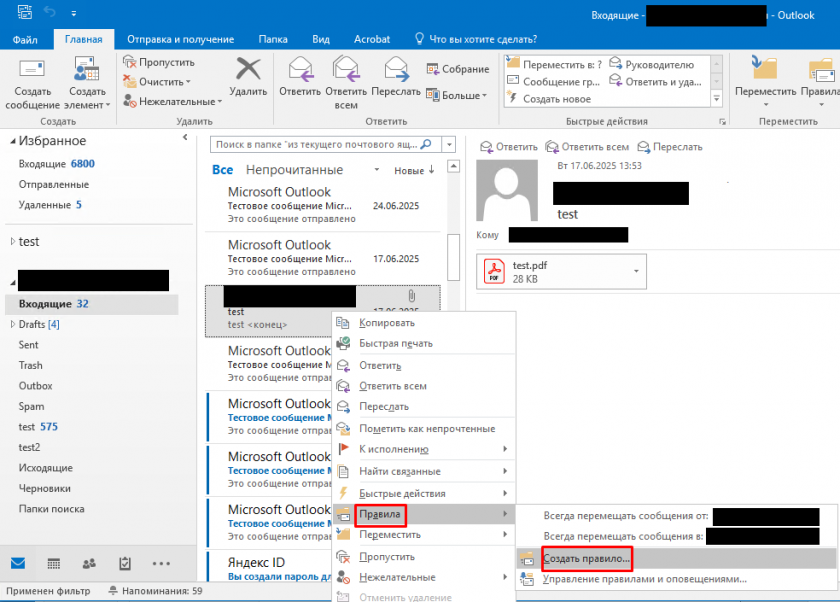840x602 pixels.
Task: Select the All (Все) messages filter
Action: 222,170
